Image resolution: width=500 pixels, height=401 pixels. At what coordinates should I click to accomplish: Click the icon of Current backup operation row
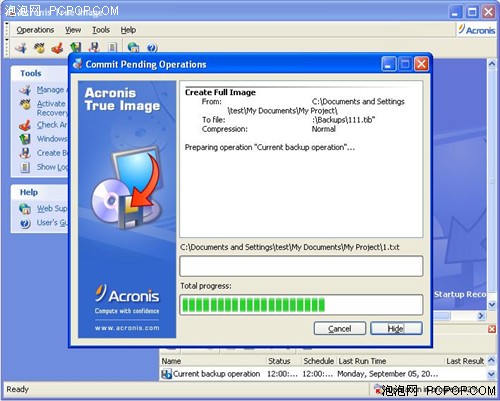click(166, 374)
